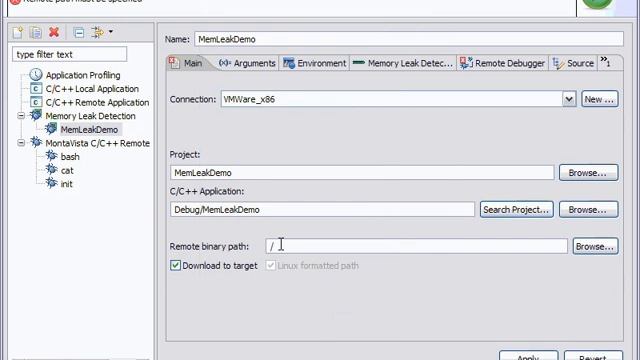This screenshot has width=640, height=360.
Task: Switch to the Arguments tab
Action: (x=247, y=63)
